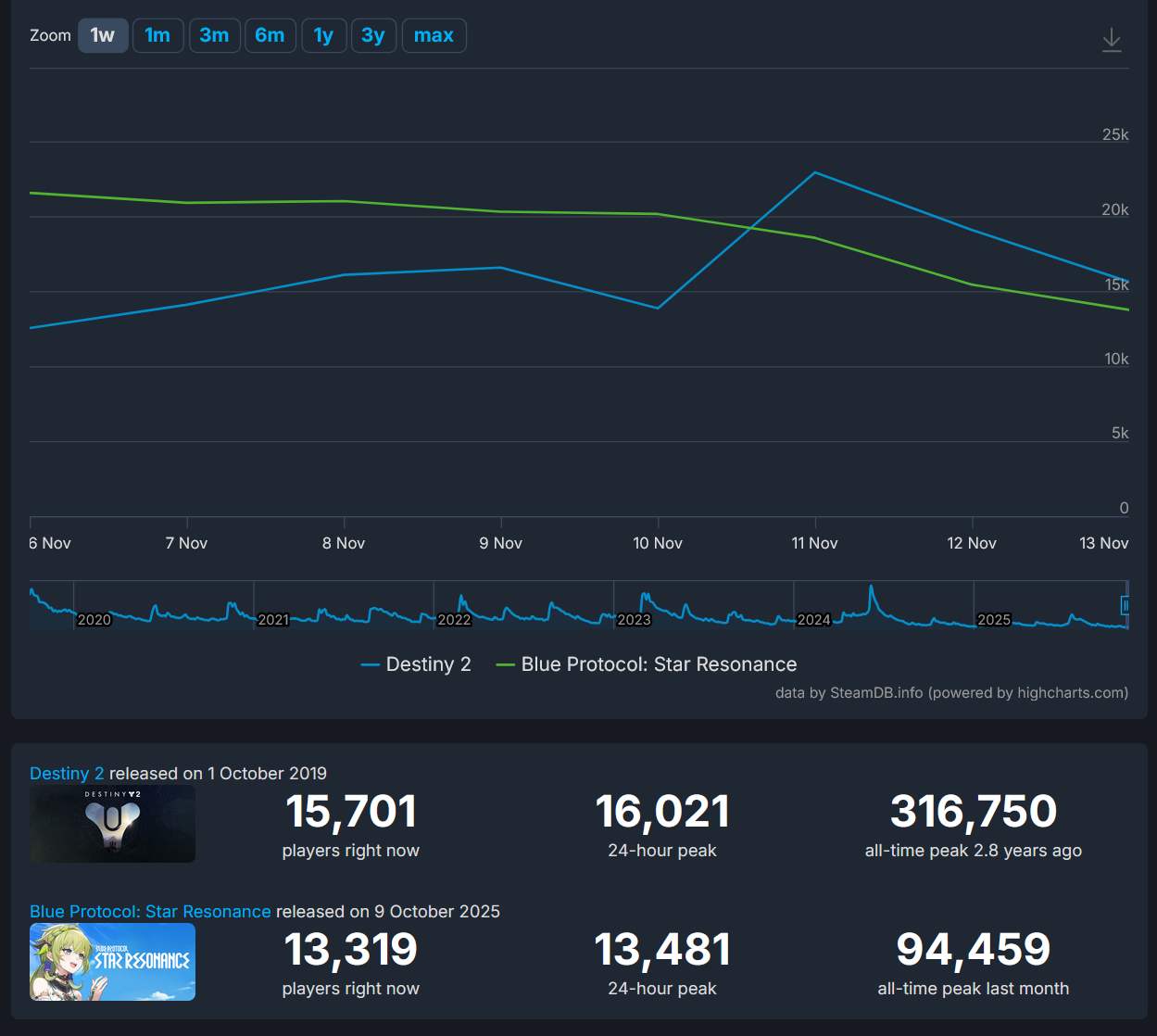Set chart zoom to 6m
1157x1036 pixels.
coord(270,35)
